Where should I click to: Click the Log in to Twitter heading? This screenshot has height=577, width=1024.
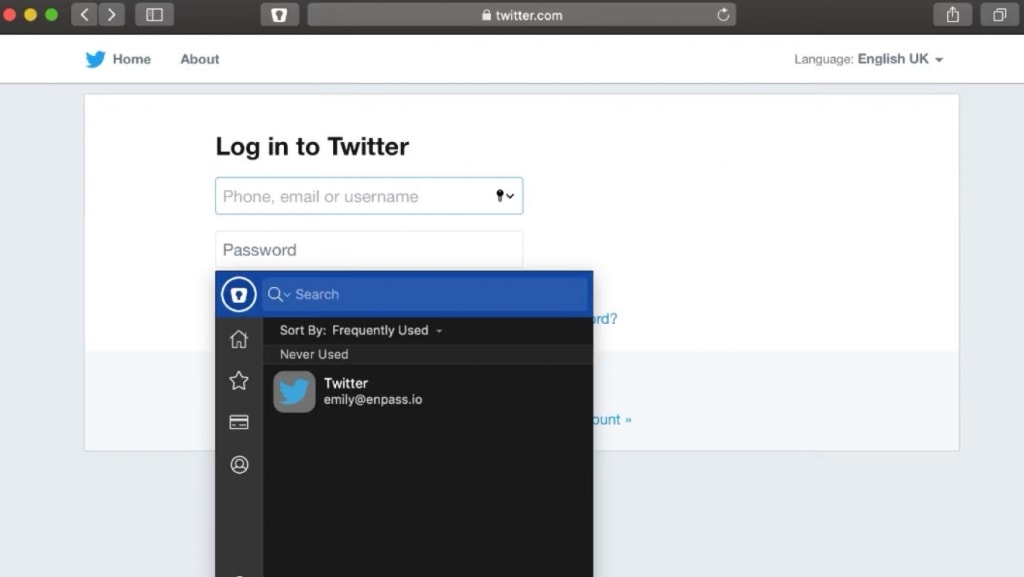312,147
